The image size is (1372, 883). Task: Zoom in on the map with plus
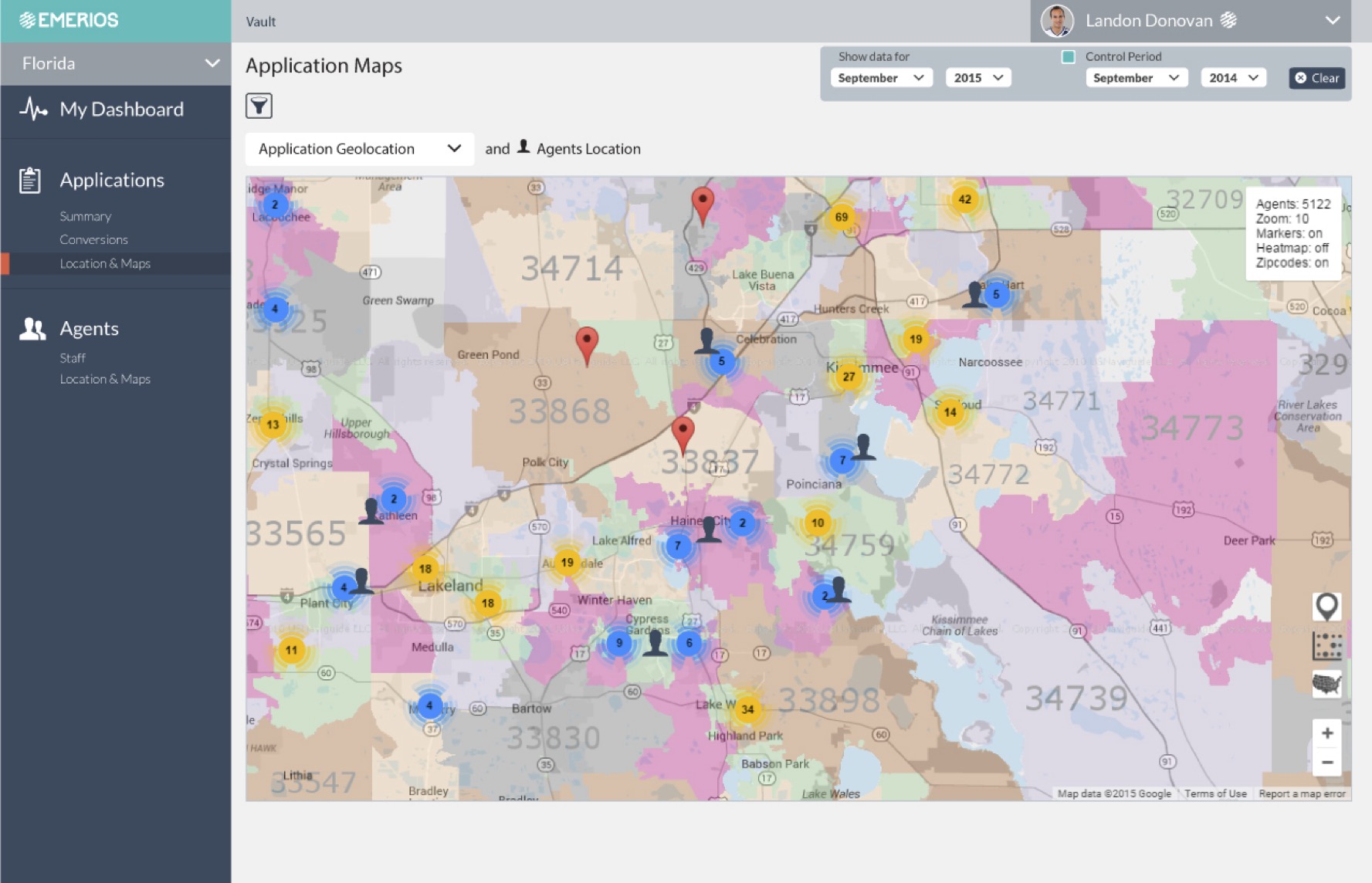click(x=1326, y=733)
